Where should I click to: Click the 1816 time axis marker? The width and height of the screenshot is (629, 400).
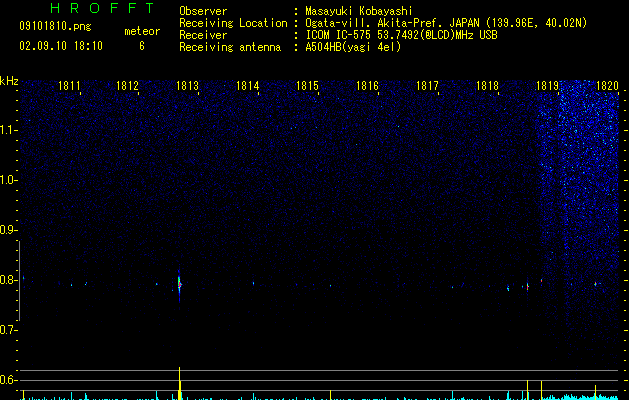tap(367, 86)
